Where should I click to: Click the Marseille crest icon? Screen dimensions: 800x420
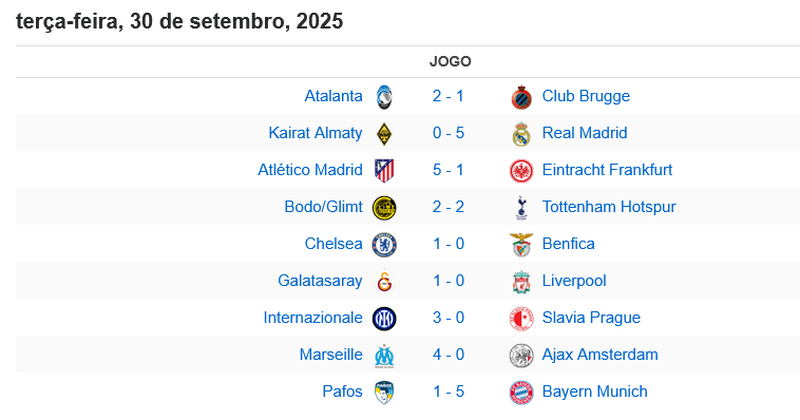pos(384,355)
